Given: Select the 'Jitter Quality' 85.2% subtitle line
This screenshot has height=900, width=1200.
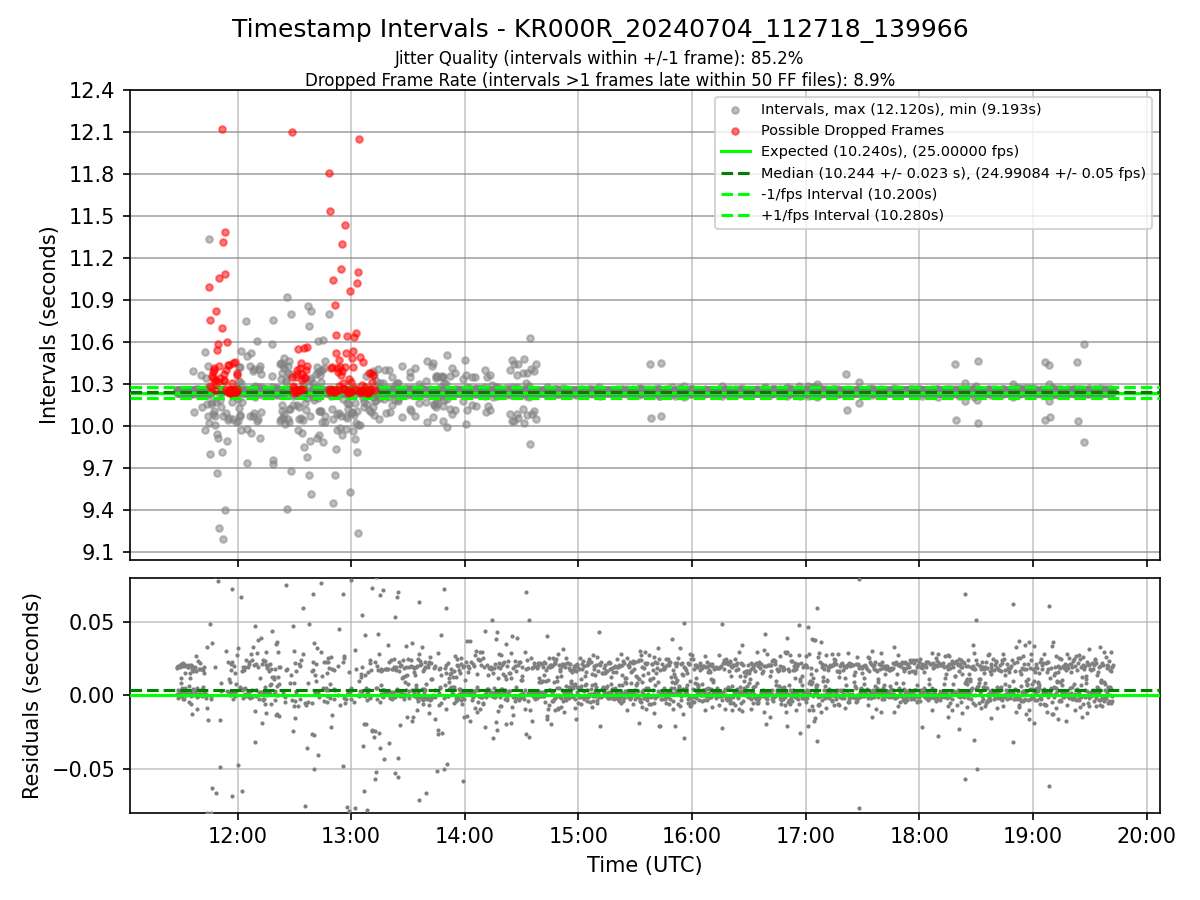Looking at the screenshot, I should (x=600, y=59).
